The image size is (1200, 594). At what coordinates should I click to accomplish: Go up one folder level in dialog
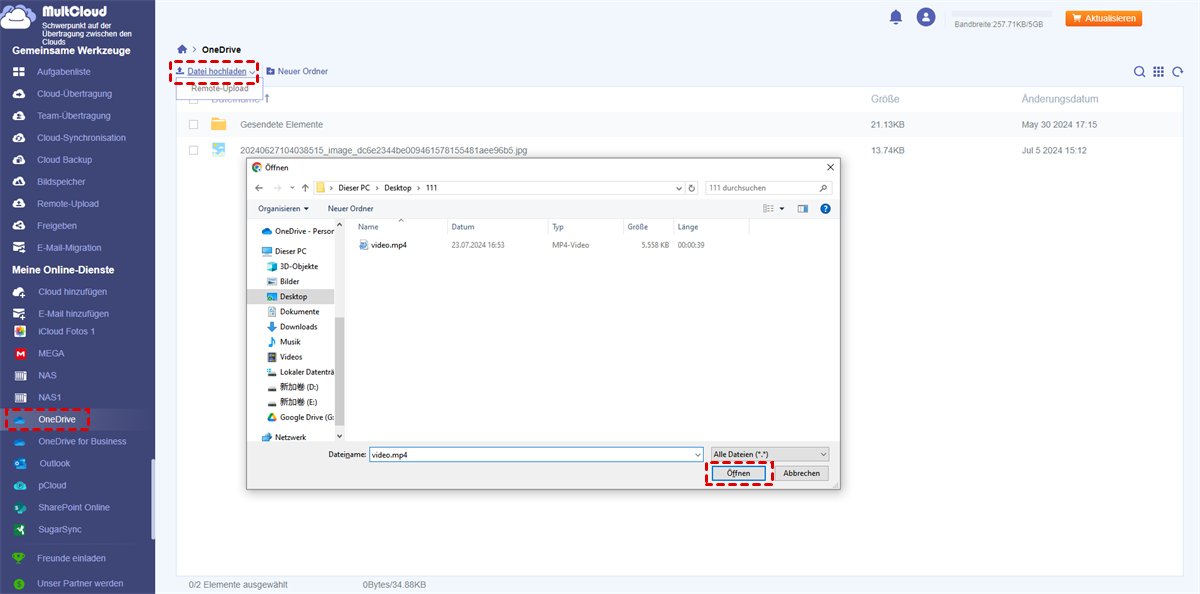pyautogui.click(x=305, y=188)
